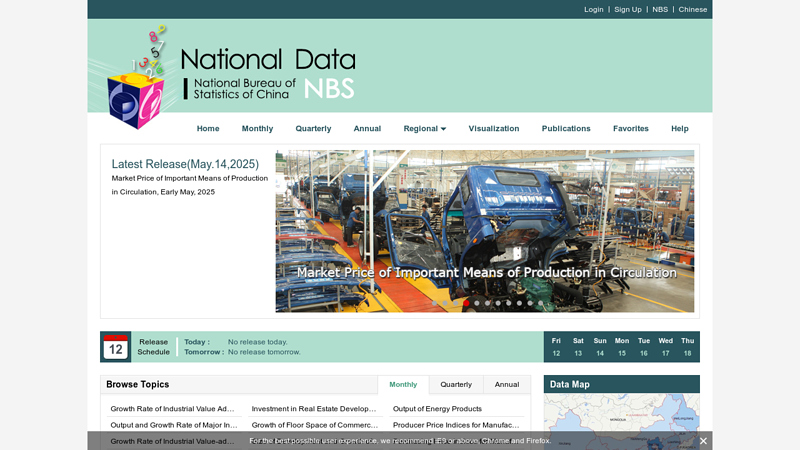Click the Release Schedule label
800x450 pixels.
154,347
